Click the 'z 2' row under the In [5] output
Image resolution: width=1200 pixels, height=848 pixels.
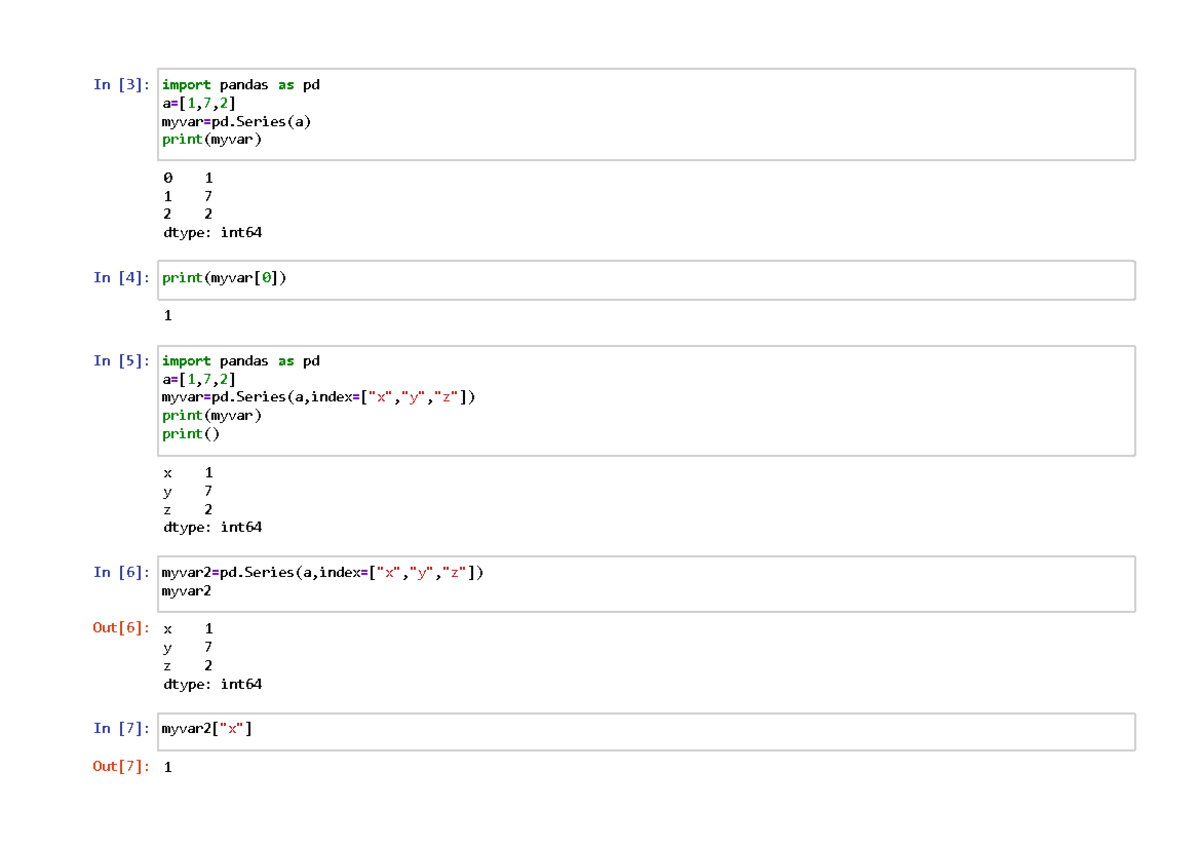pyautogui.click(x=188, y=509)
